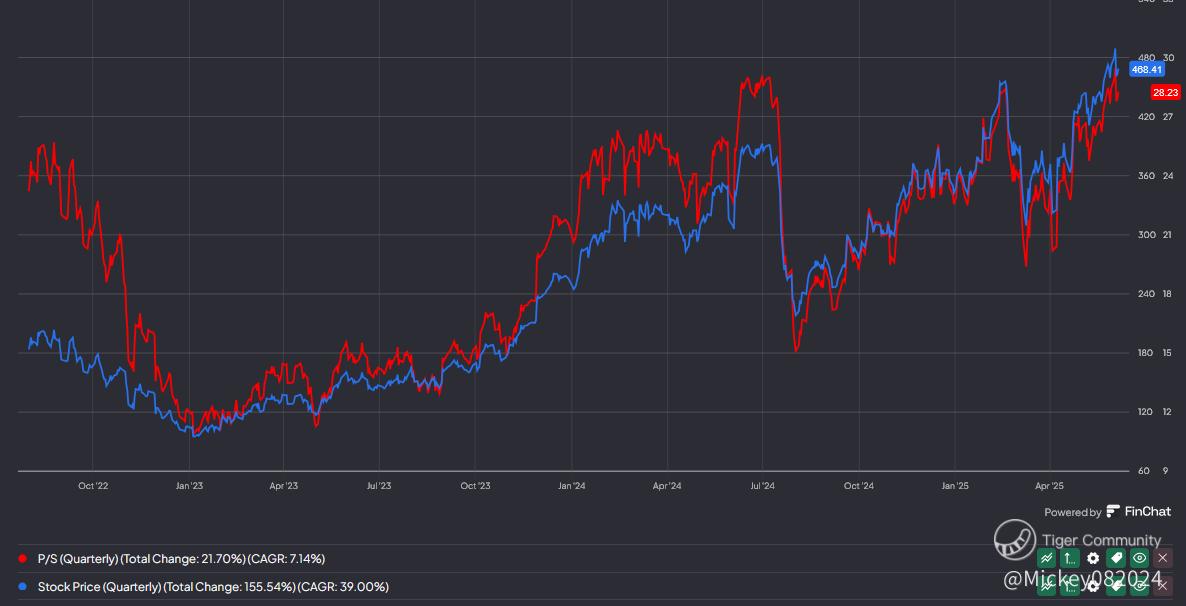This screenshot has height=606, width=1186.
Task: Click the Oct '22 date axis label
Action: (92, 486)
